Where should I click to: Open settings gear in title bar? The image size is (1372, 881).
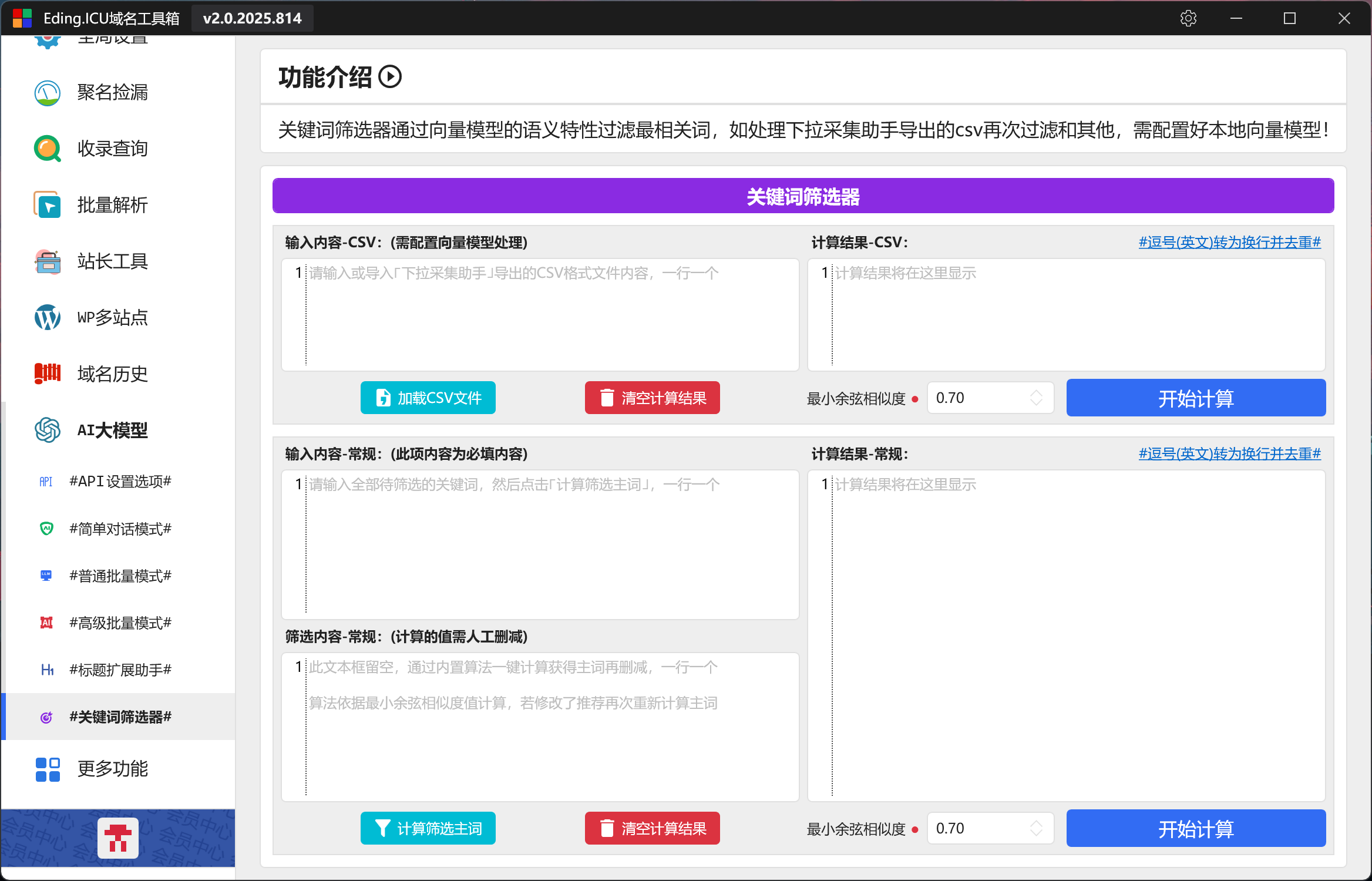pyautogui.click(x=1188, y=18)
